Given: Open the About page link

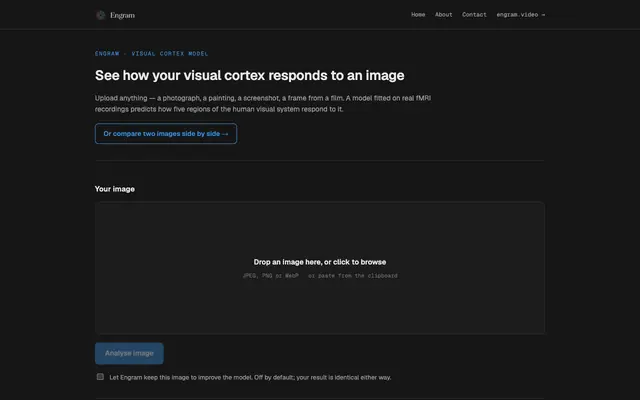Looking at the screenshot, I should 443,15.
